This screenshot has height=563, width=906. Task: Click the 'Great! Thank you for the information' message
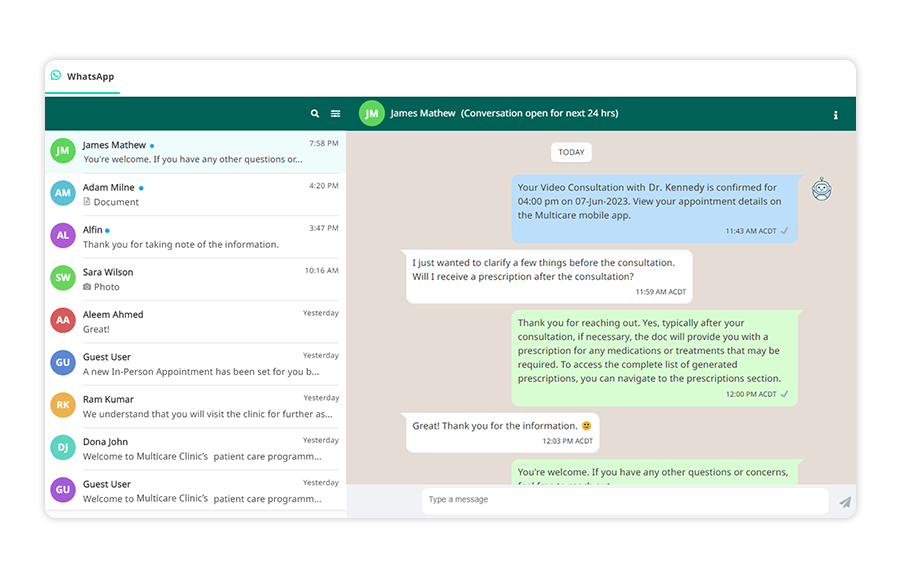[503, 432]
